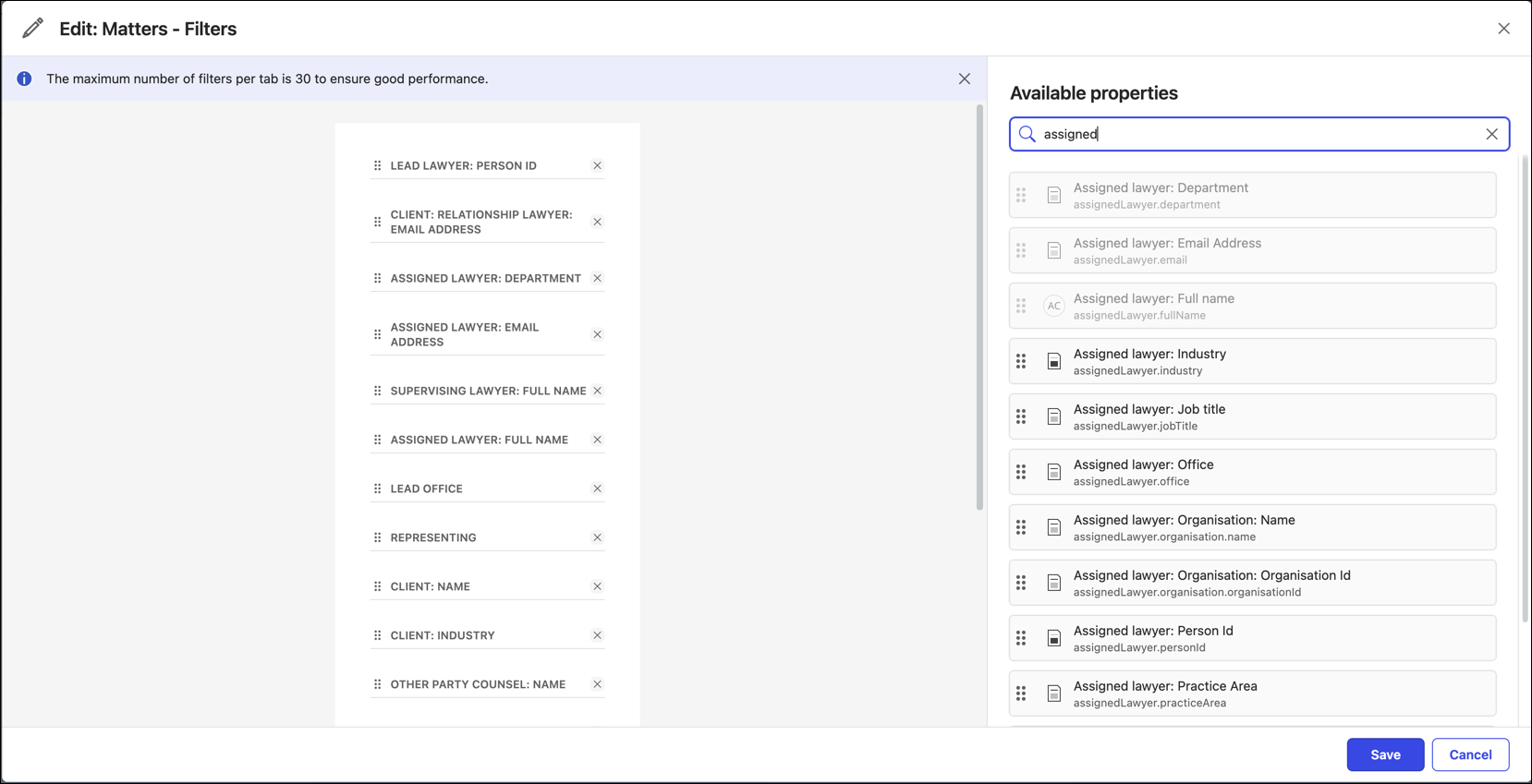Grab drag handle of Client: Name filter
Viewport: 1532px width, 784px height.
point(377,586)
